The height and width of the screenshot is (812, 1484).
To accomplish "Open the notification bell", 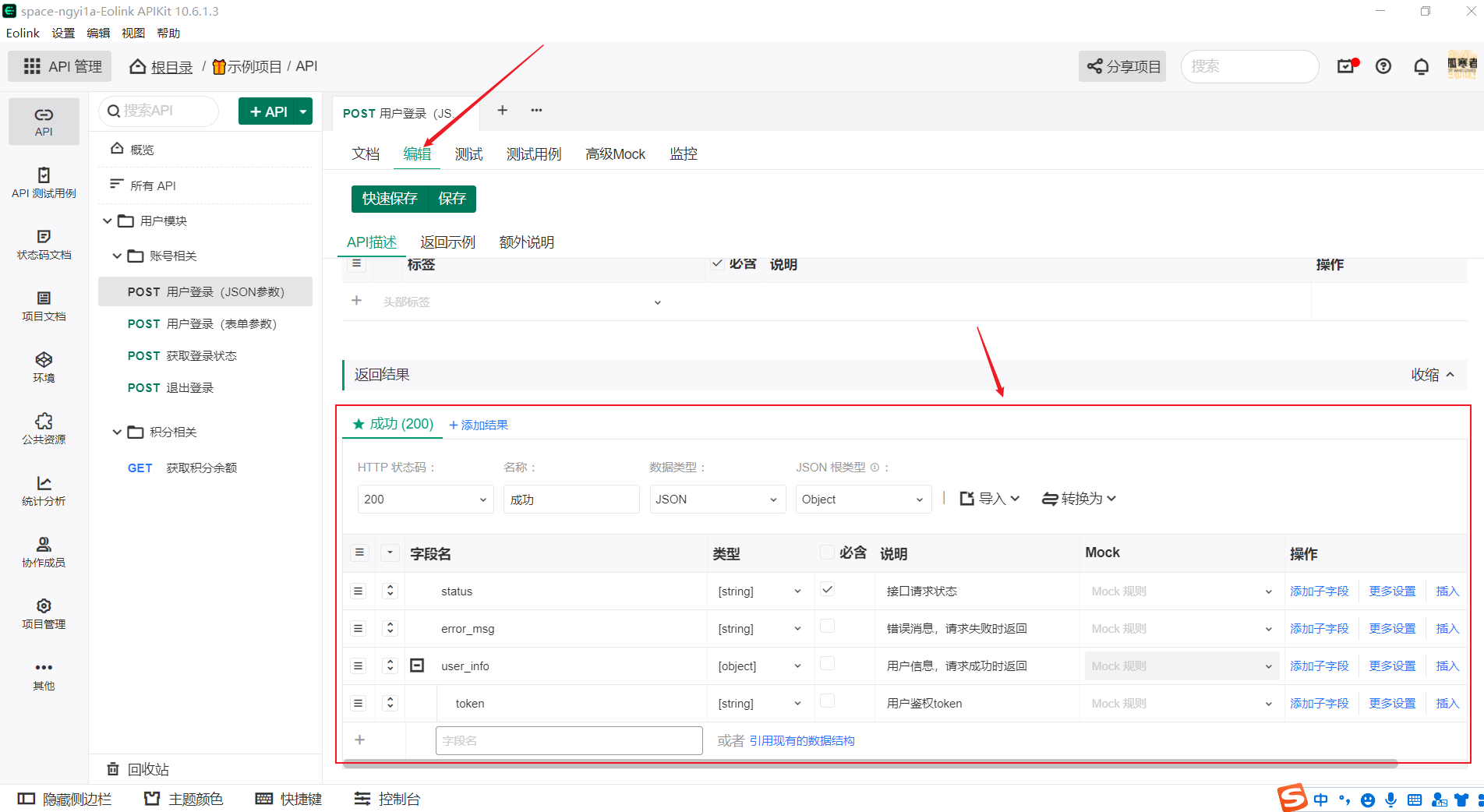I will coord(1420,66).
